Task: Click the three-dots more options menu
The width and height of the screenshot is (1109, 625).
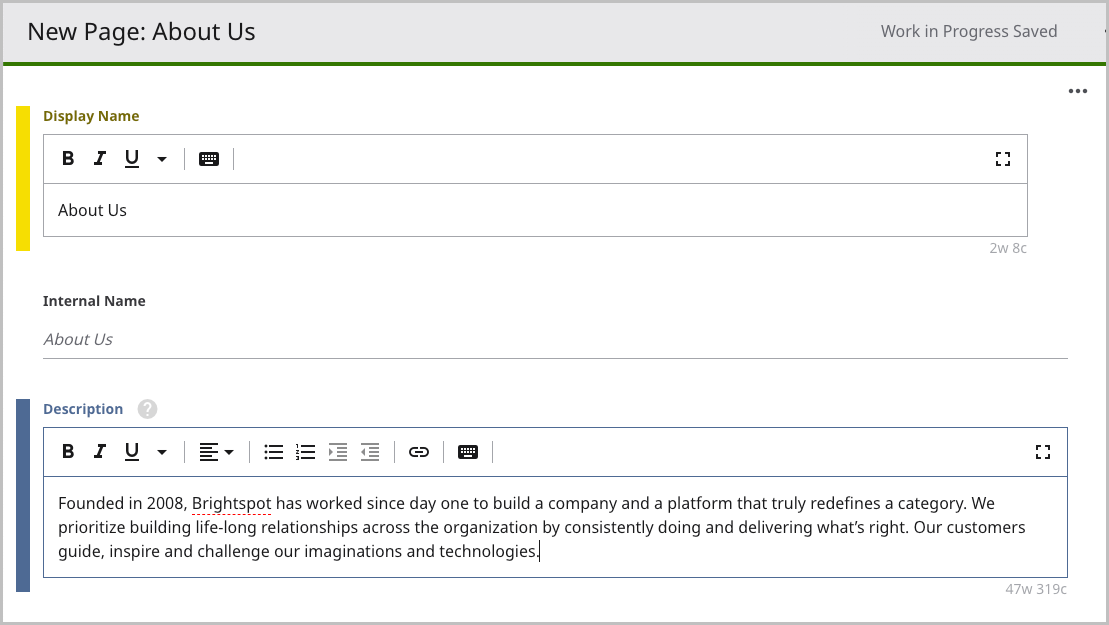Action: tap(1078, 91)
